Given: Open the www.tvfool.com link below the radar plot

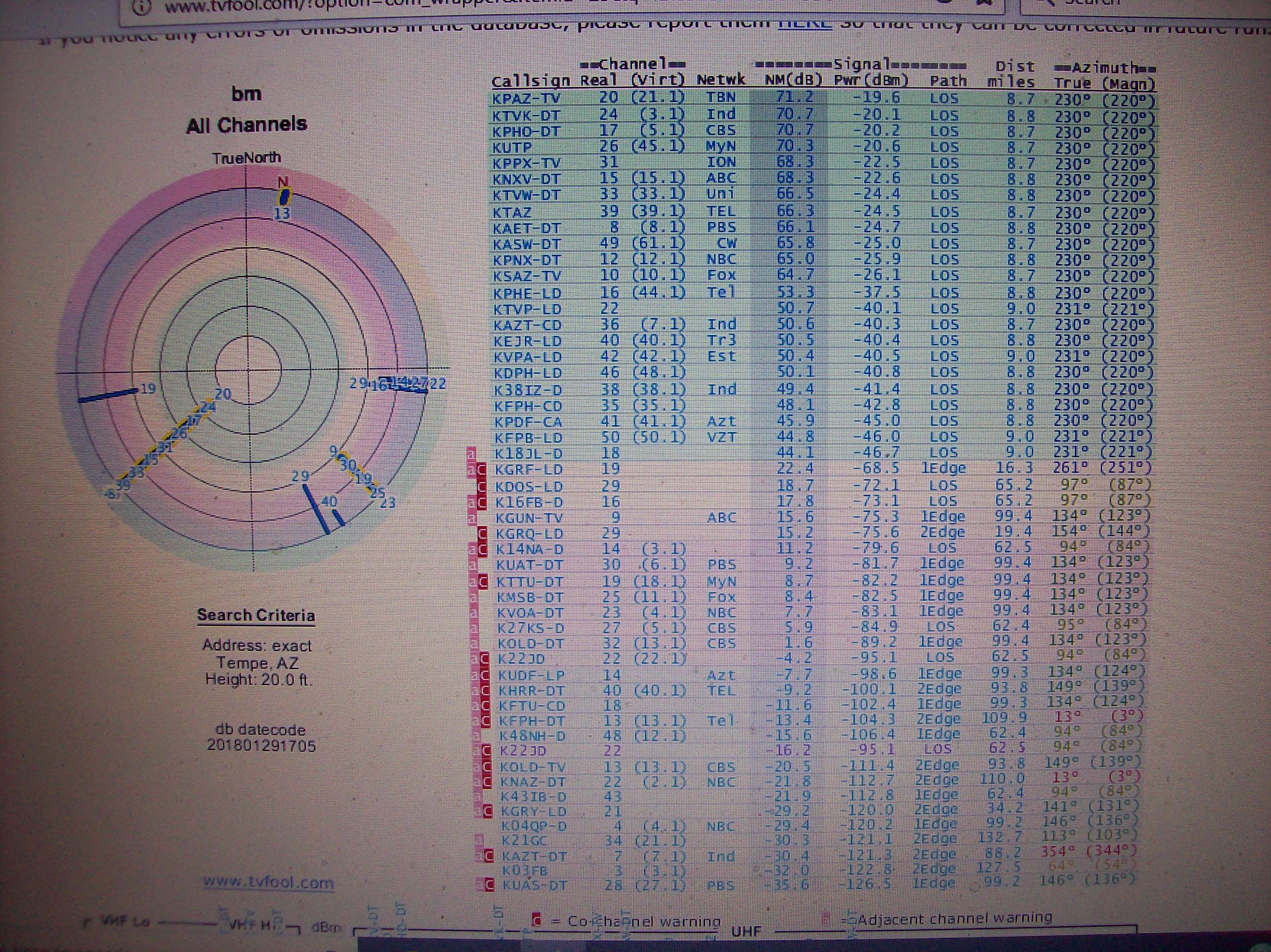Looking at the screenshot, I should click(x=268, y=882).
